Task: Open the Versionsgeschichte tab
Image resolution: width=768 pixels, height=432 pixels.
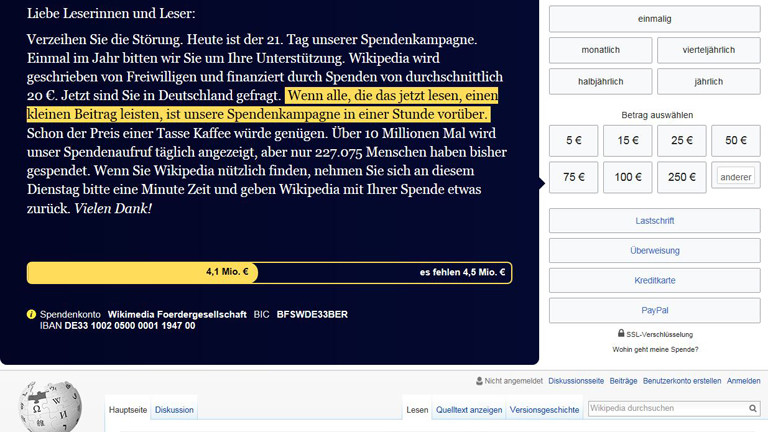Action: [x=544, y=410]
